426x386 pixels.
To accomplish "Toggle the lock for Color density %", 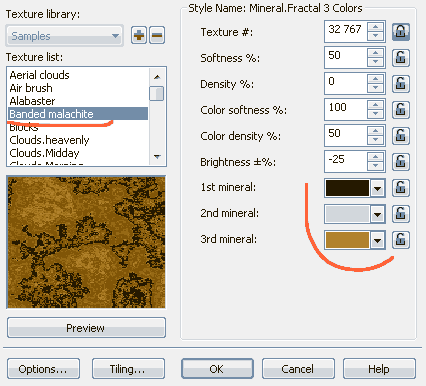I will tap(400, 136).
